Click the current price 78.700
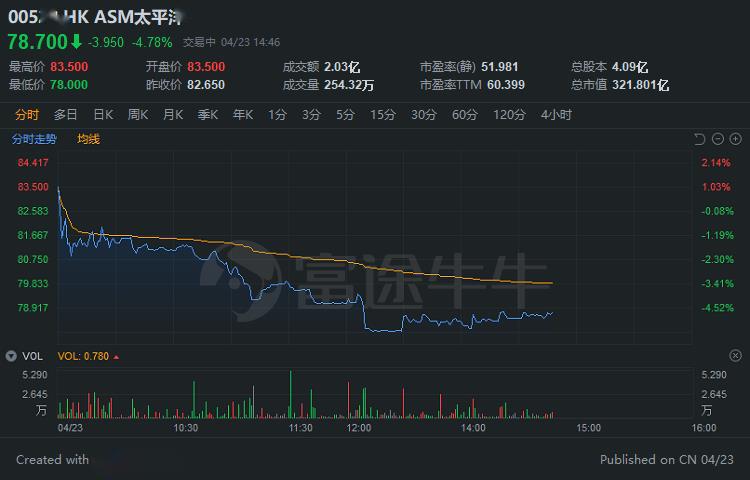 click(x=37, y=42)
